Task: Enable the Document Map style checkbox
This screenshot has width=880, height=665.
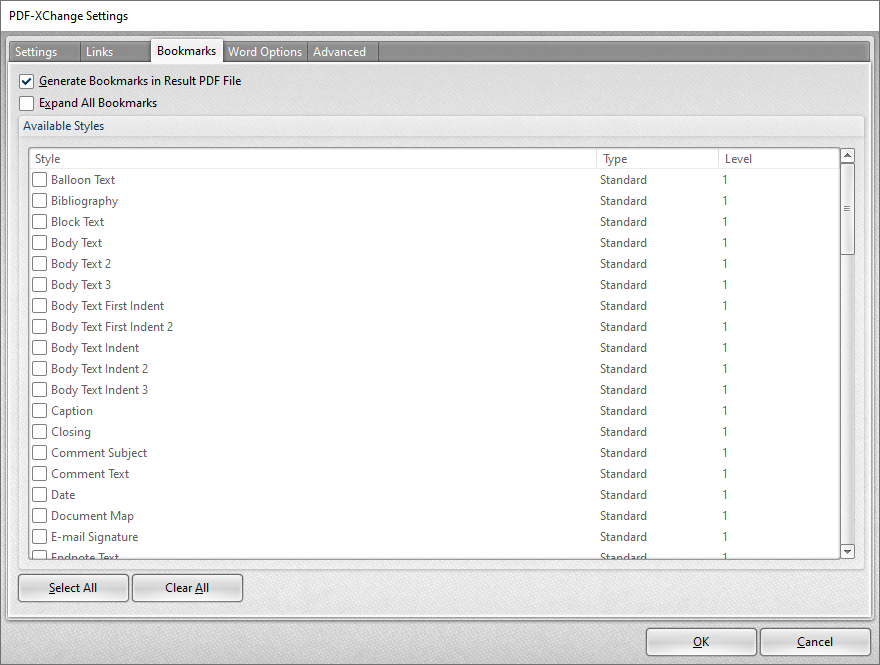Action: click(x=39, y=515)
